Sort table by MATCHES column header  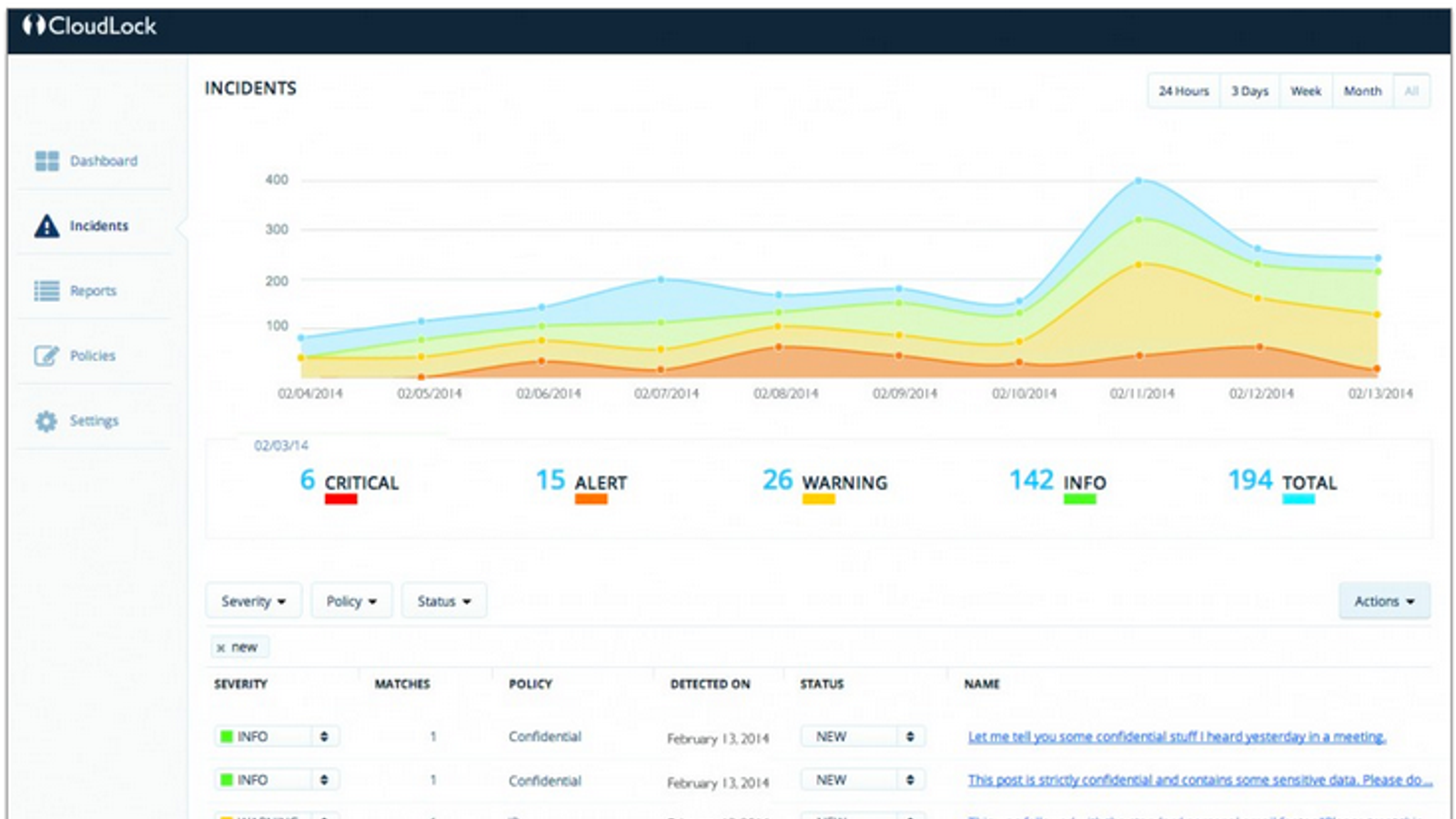(402, 684)
